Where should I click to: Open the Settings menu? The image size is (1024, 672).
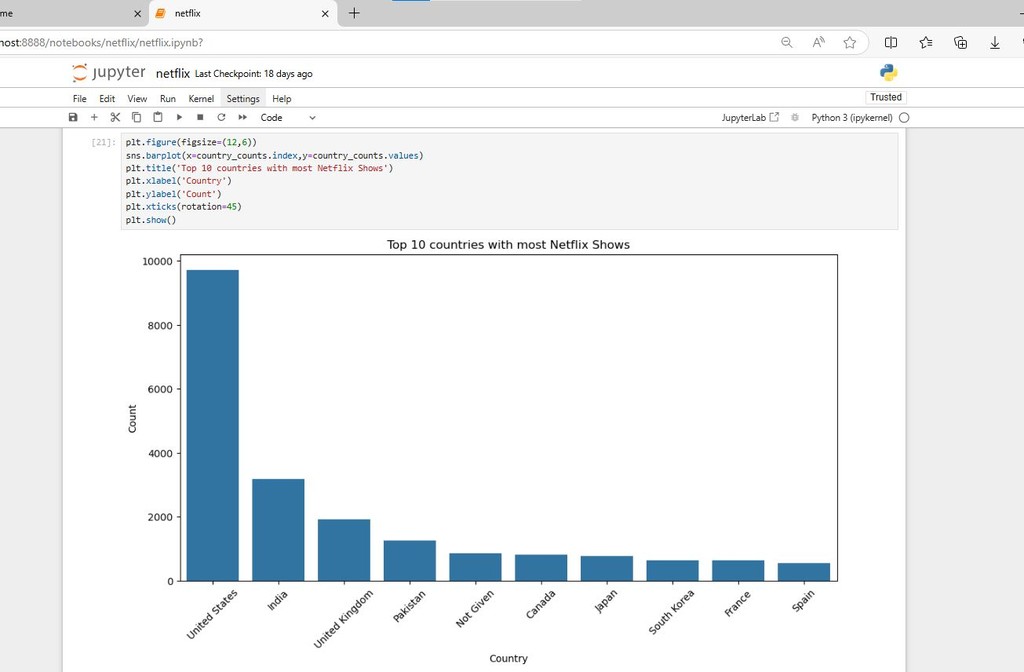coord(243,99)
